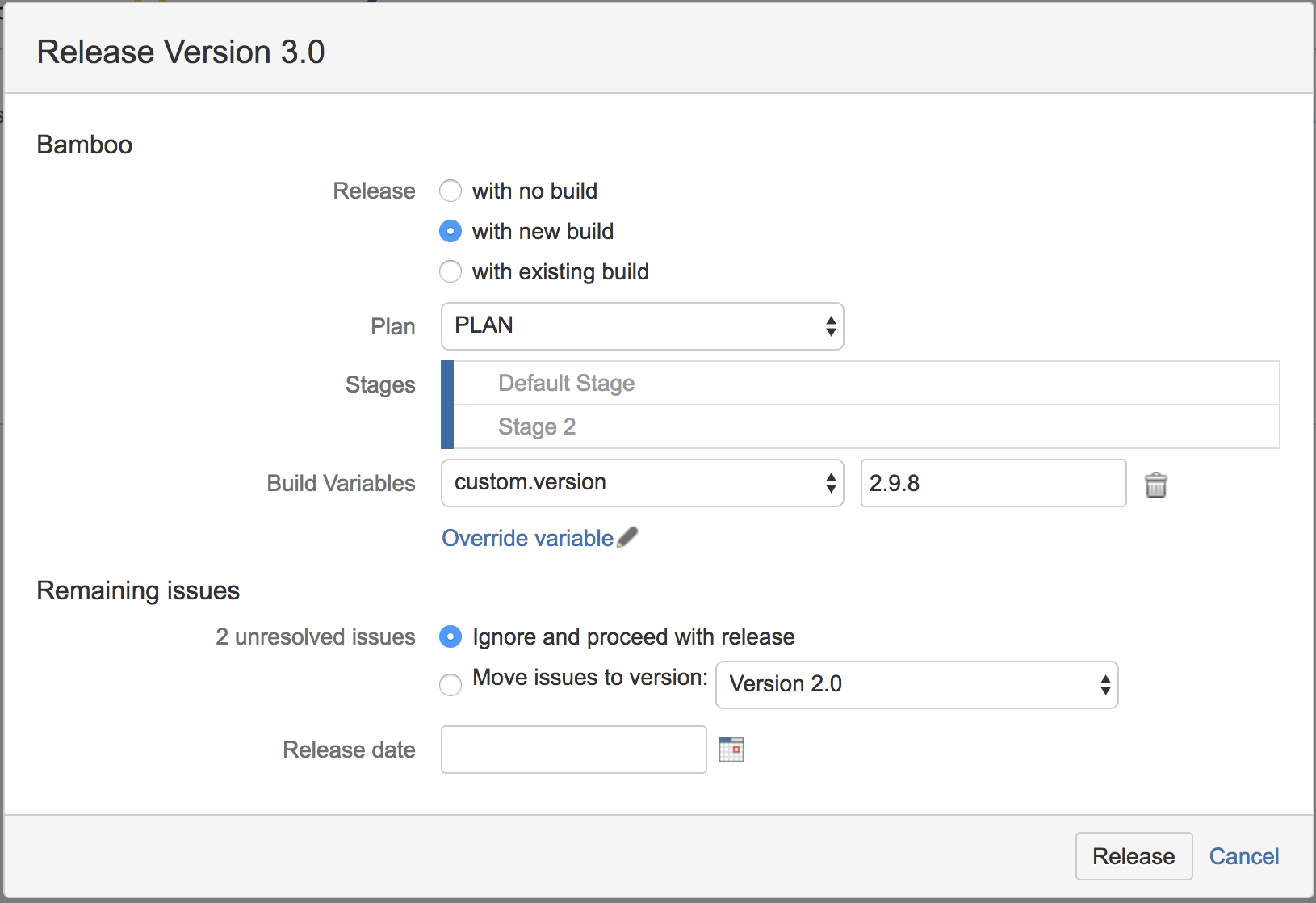
Task: Open the calendar date picker
Action: point(732,750)
